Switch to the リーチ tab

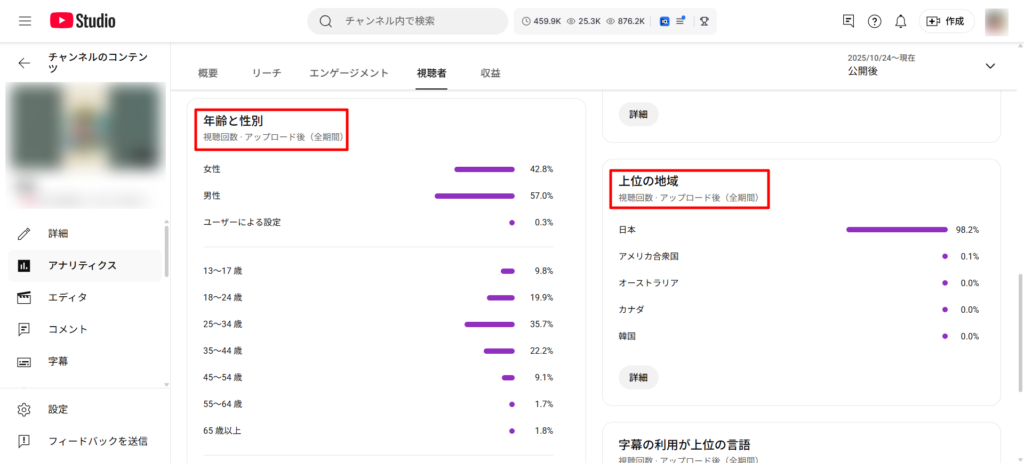coord(267,73)
